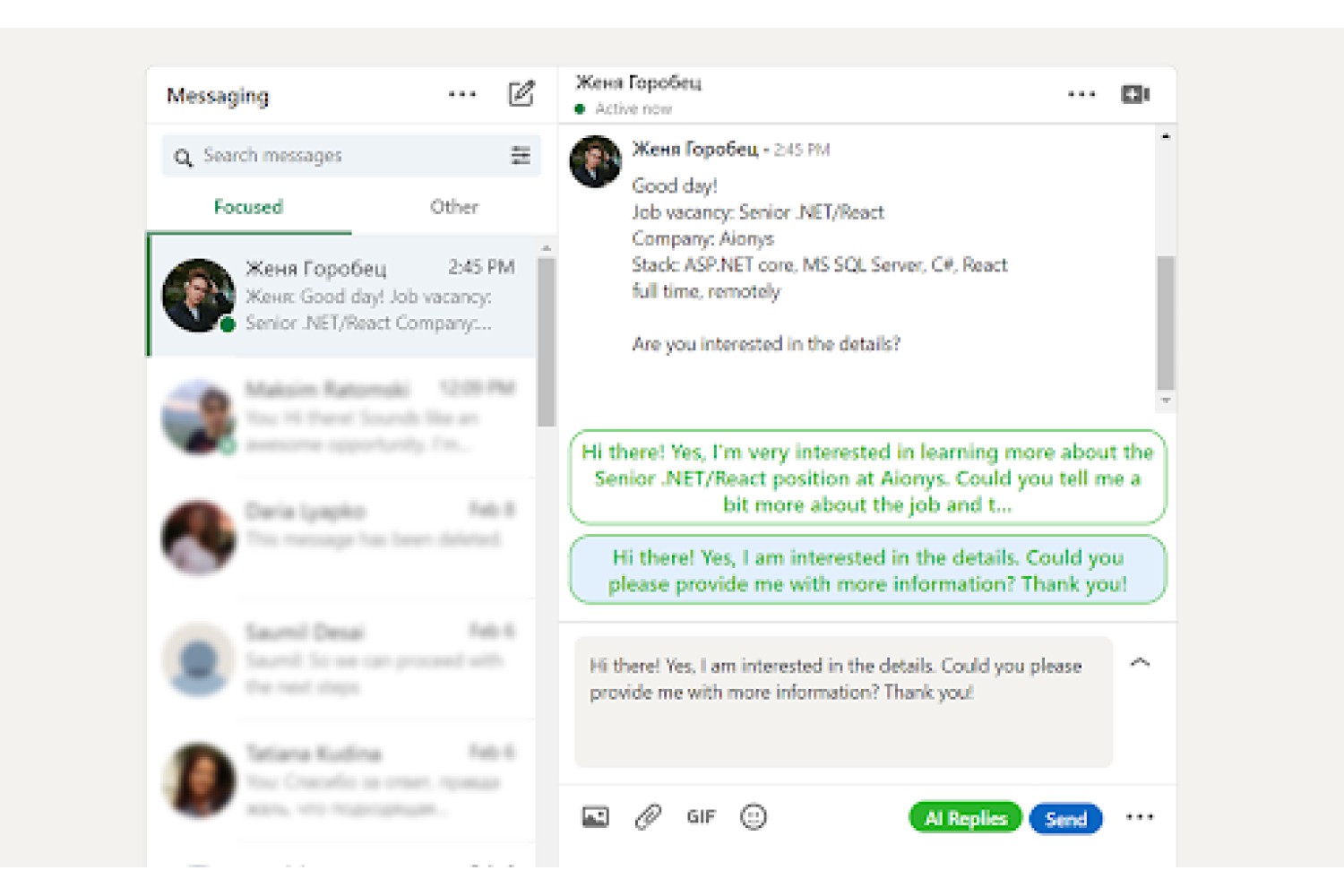This screenshot has width=1344, height=896.
Task: Switch to the Focused tab
Action: [x=248, y=207]
